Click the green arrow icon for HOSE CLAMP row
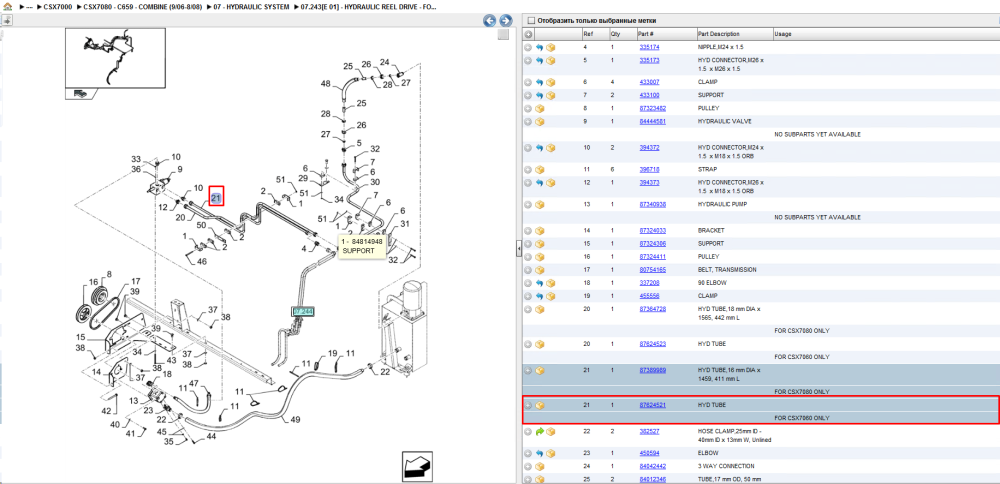The width and height of the screenshot is (1000, 484). 540,431
